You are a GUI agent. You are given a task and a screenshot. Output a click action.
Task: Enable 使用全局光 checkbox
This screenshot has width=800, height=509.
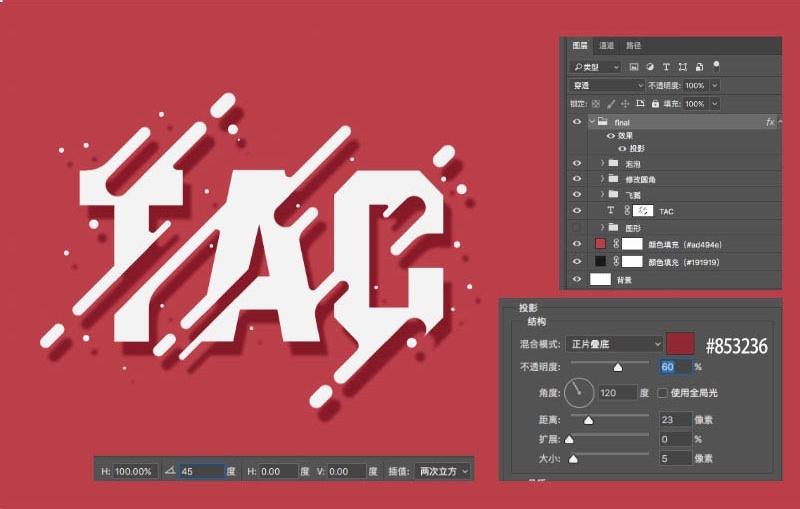(x=662, y=393)
